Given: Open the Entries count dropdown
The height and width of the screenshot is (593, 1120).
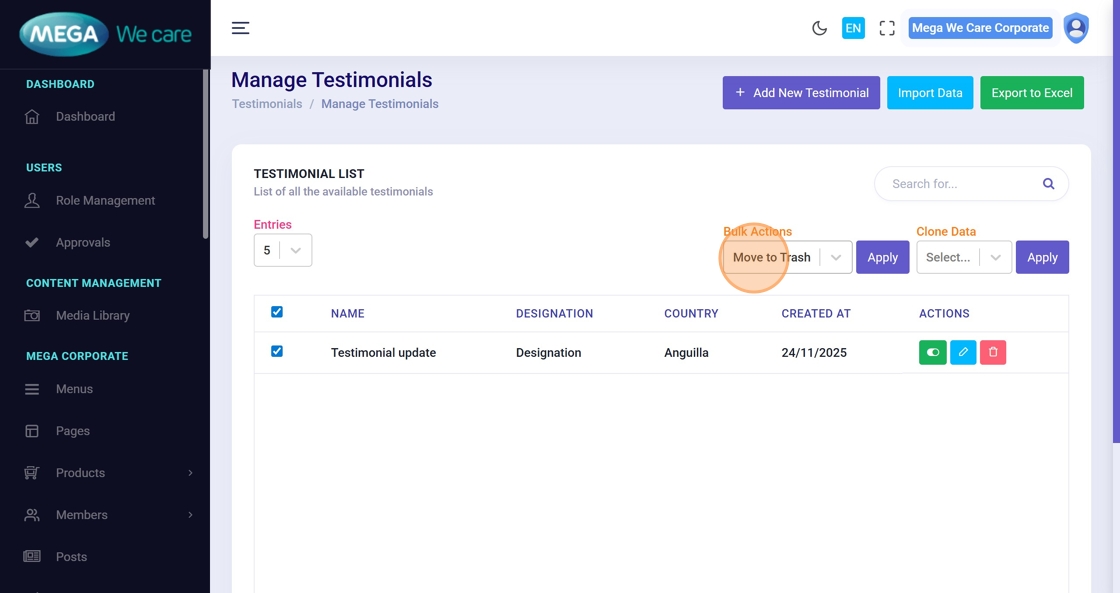Looking at the screenshot, I should coord(283,250).
